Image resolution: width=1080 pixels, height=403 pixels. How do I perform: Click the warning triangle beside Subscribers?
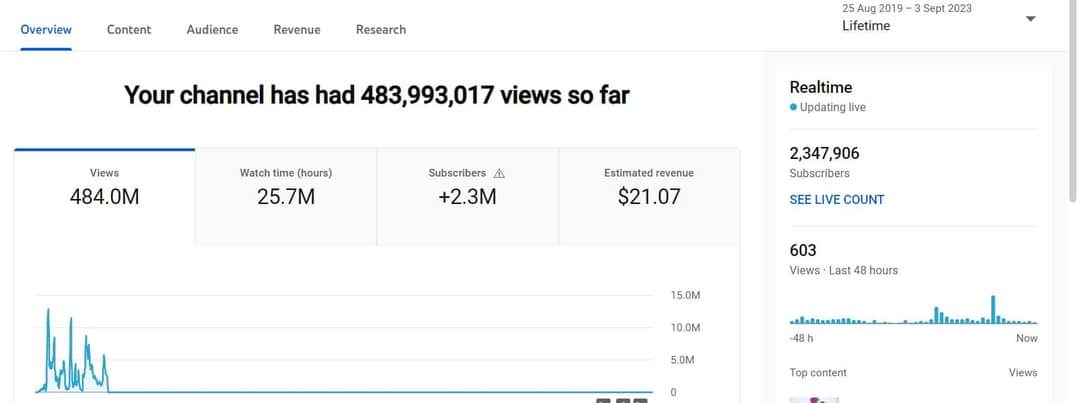pos(499,173)
